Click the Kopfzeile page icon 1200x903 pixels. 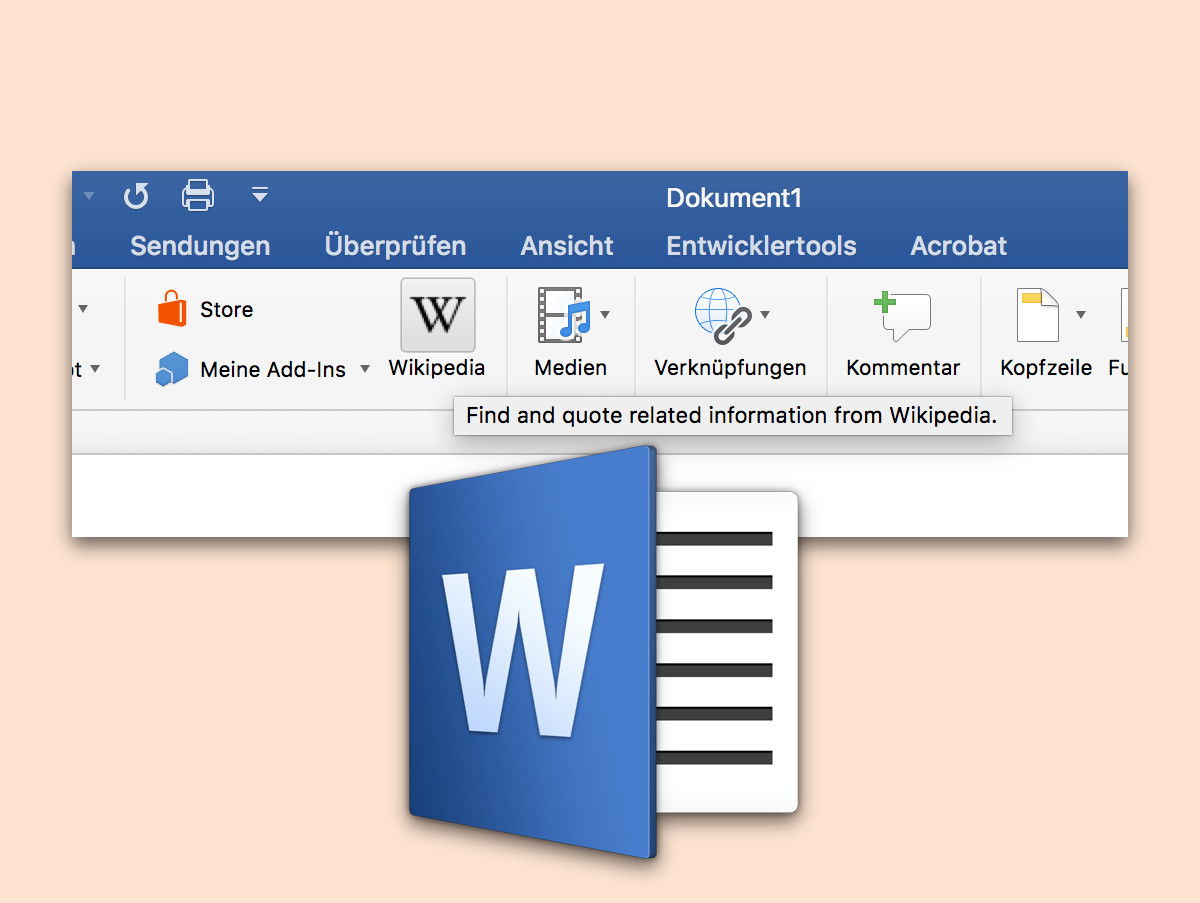pos(1037,315)
